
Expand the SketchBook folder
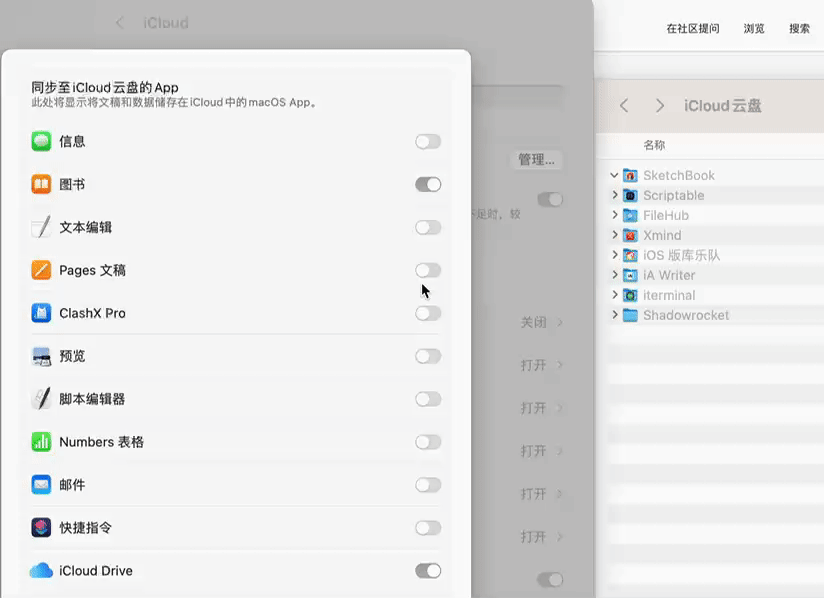(614, 175)
